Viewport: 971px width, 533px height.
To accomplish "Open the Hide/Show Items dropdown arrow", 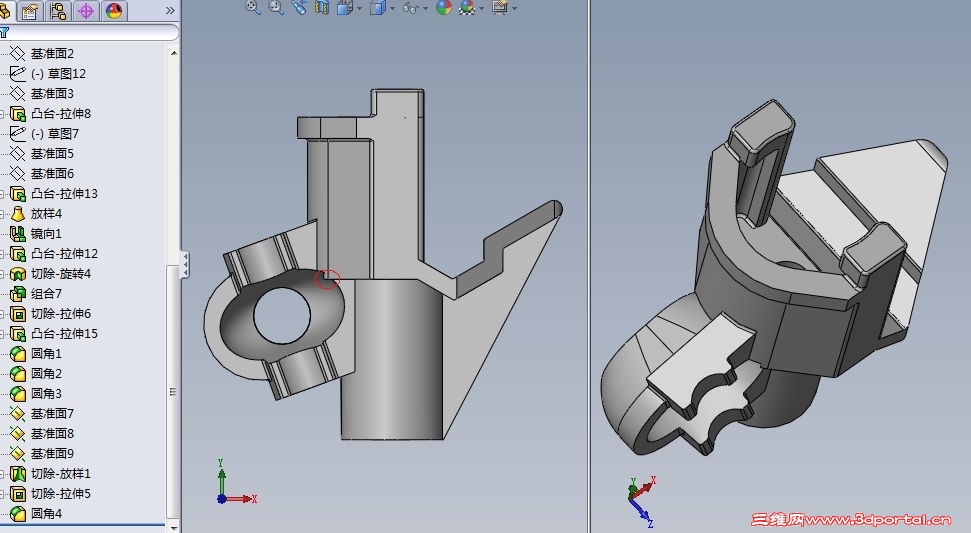I will (425, 8).
